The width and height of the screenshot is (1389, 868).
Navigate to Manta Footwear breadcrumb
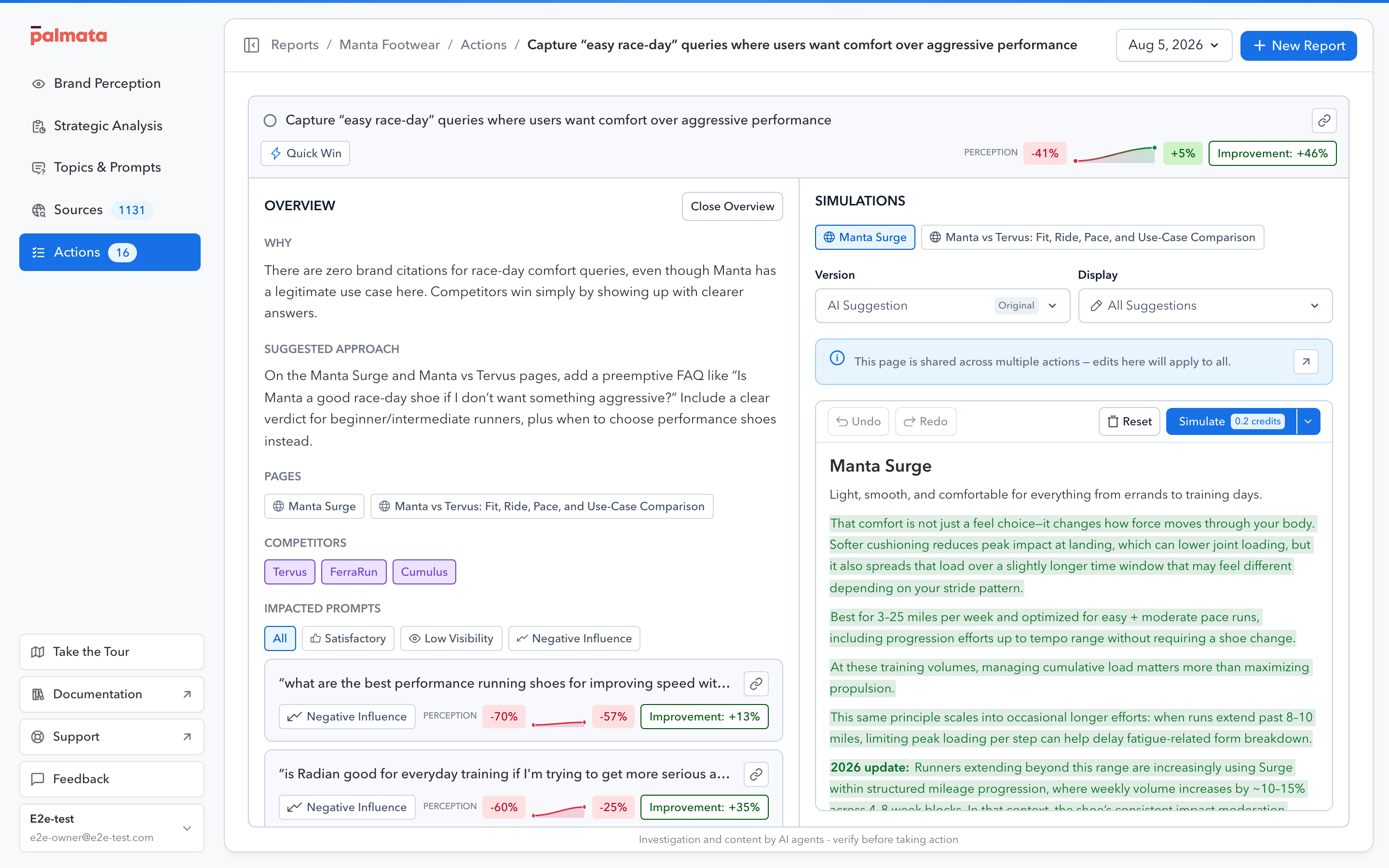tap(389, 45)
